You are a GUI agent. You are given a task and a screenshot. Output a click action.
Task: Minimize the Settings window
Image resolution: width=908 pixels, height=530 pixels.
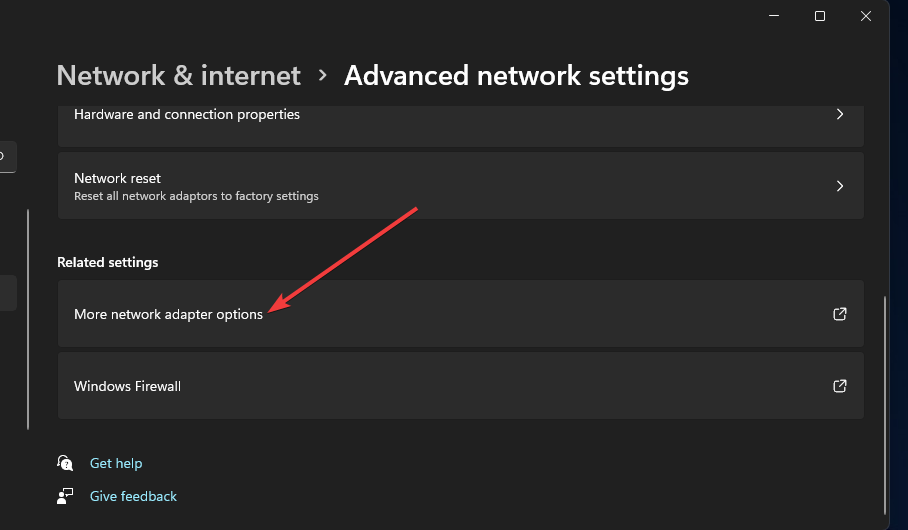[774, 16]
